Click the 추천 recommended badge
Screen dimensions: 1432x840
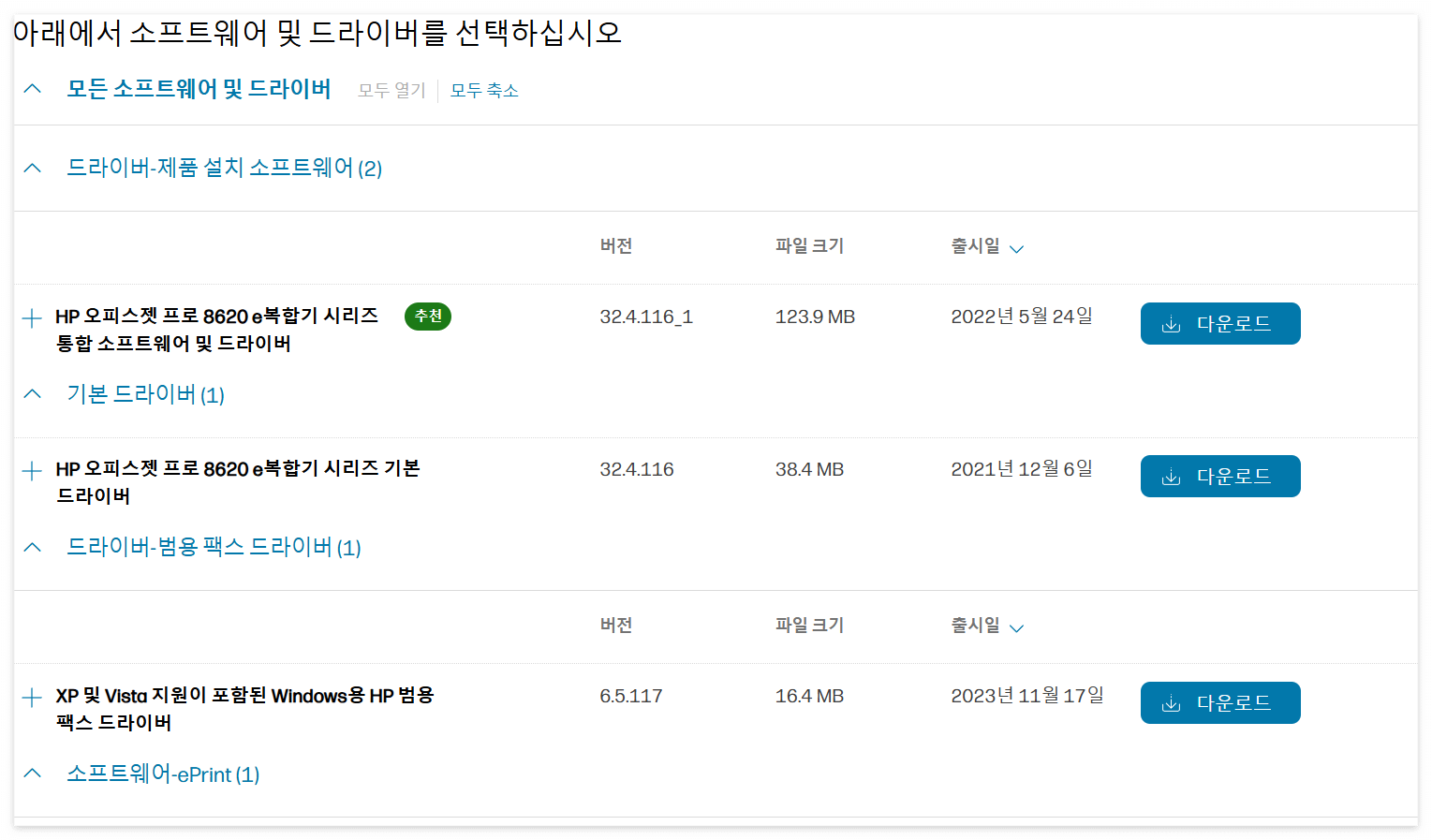coord(428,317)
